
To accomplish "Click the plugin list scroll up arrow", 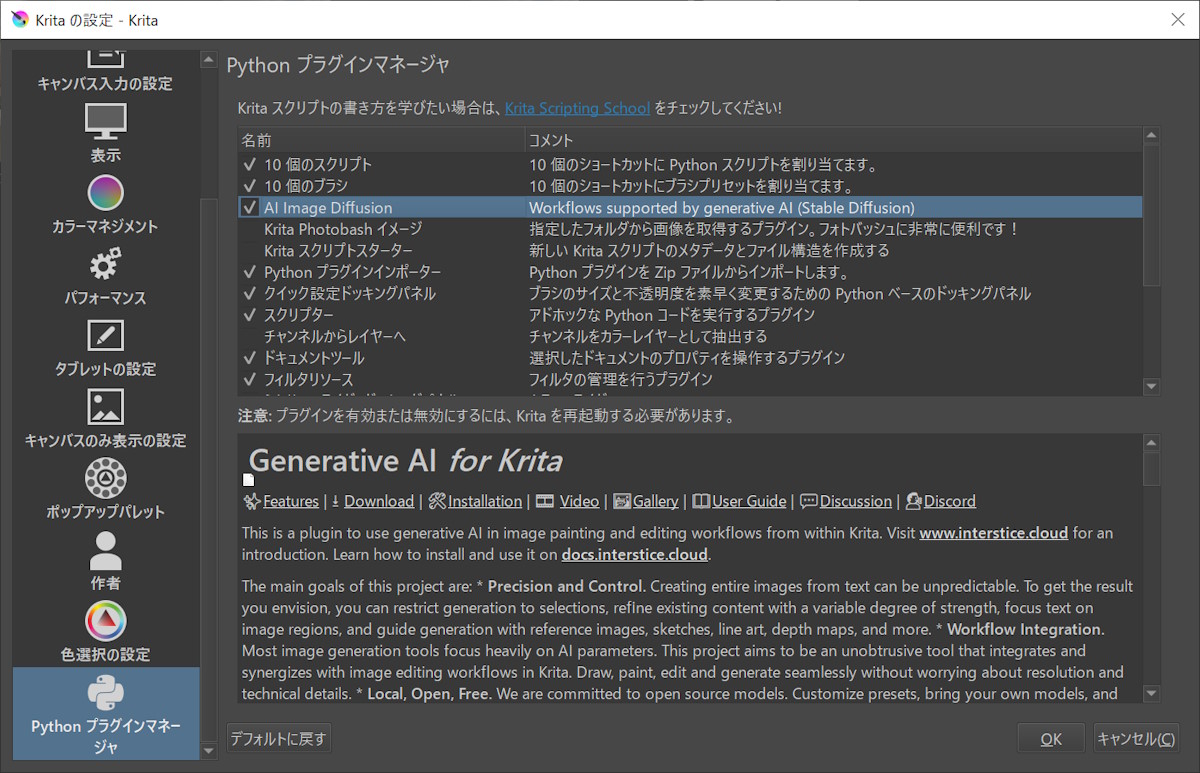I will click(1152, 136).
